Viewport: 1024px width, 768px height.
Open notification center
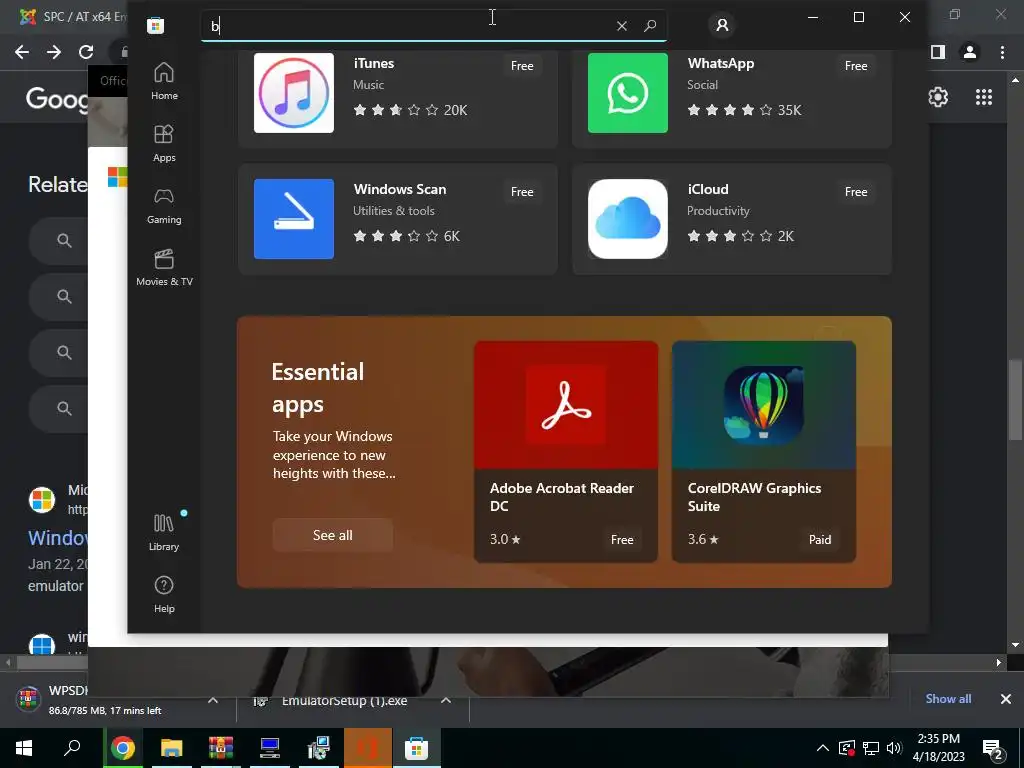coord(993,748)
